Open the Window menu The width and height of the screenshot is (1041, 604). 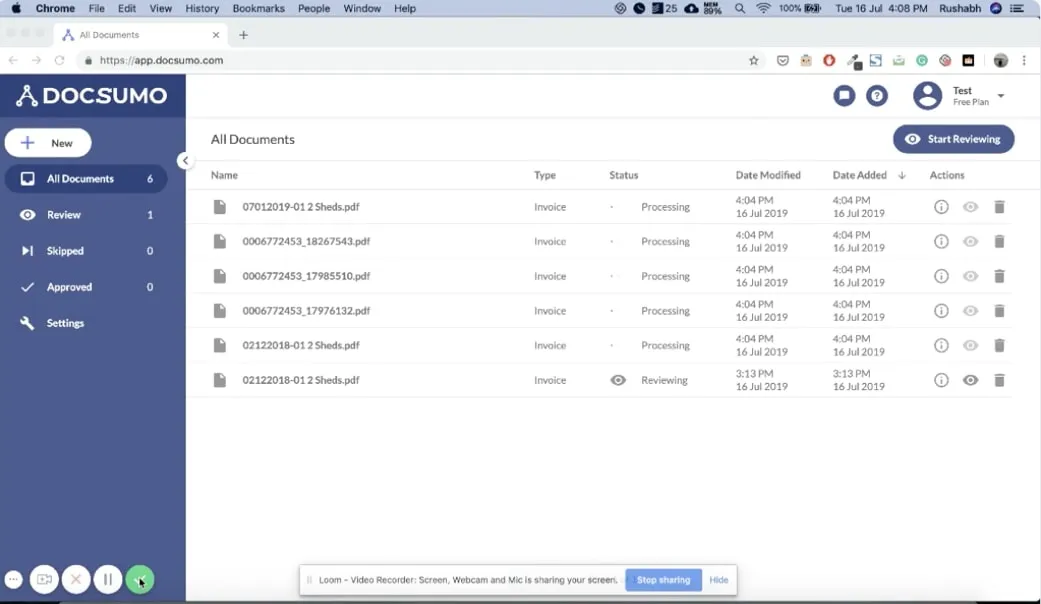362,9
